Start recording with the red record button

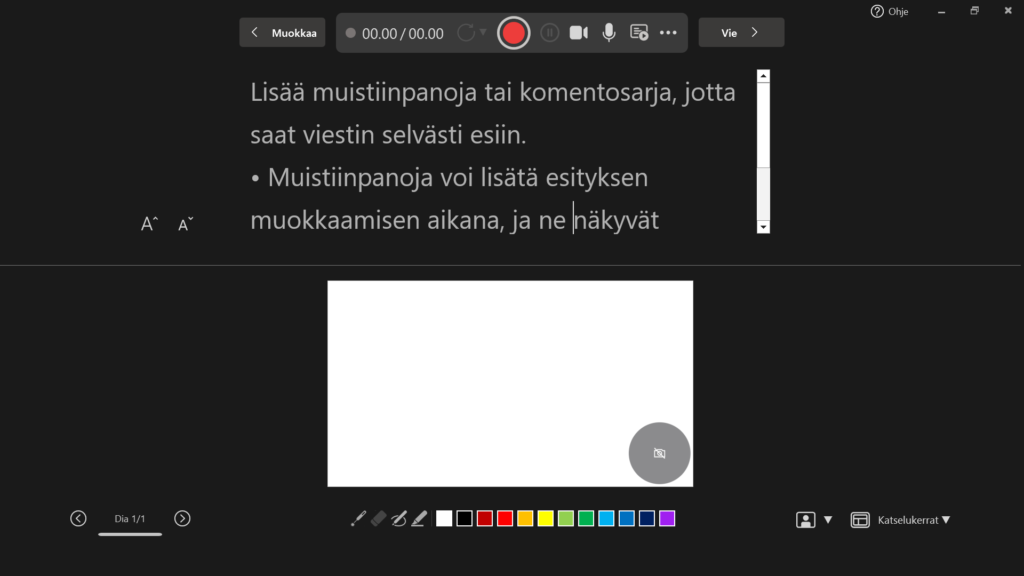(x=514, y=33)
